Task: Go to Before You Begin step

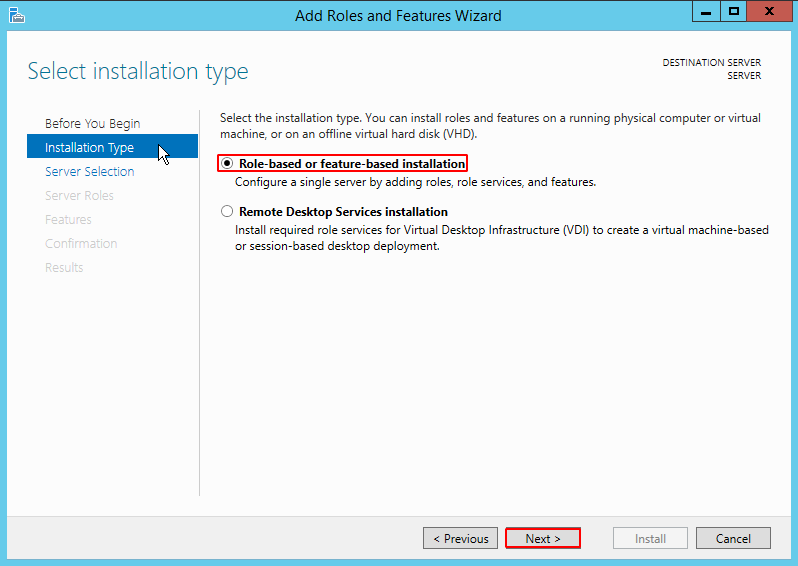Action: [93, 124]
